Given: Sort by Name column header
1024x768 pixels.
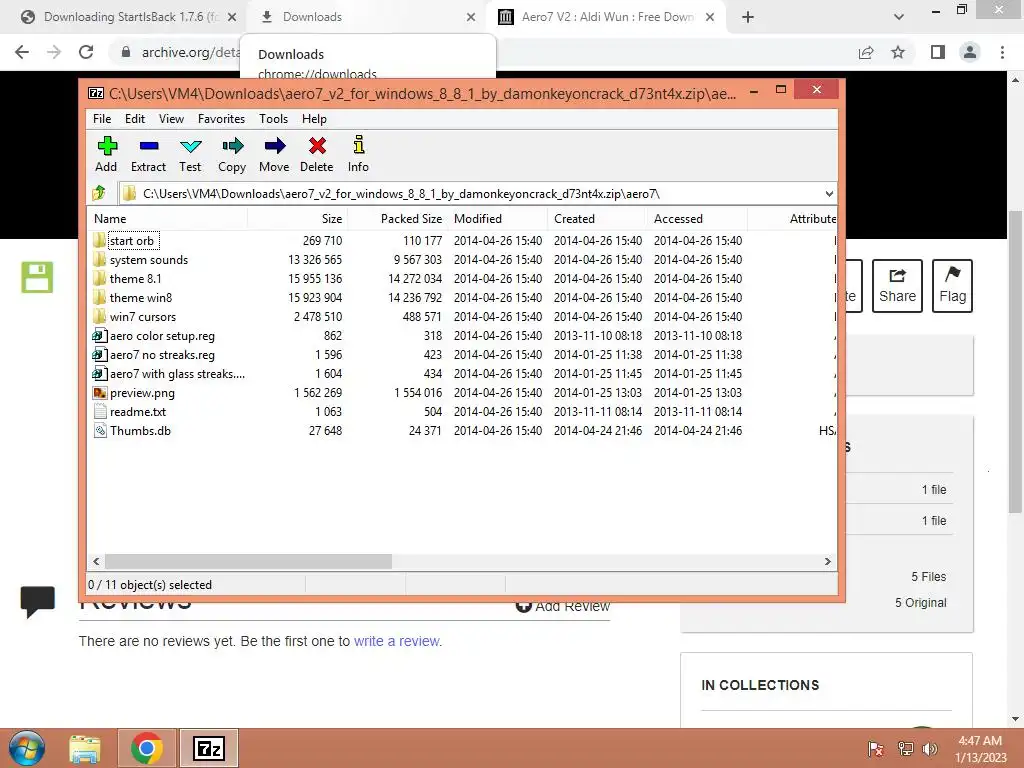Looking at the screenshot, I should pyautogui.click(x=167, y=219).
